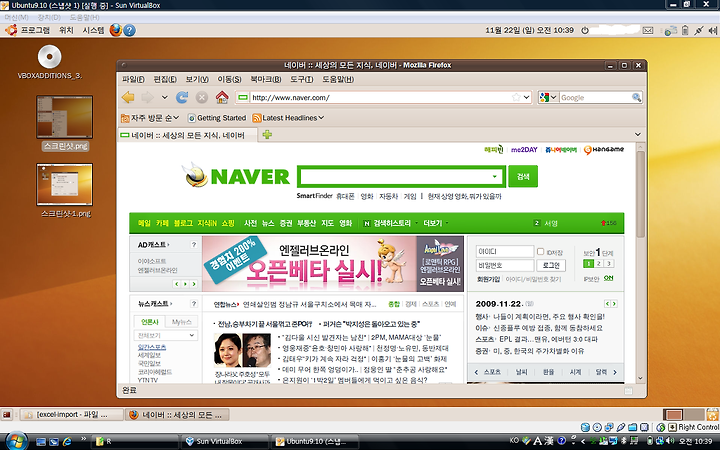Open Naver search box autocomplete arrow
This screenshot has height=450, width=720.
click(495, 176)
